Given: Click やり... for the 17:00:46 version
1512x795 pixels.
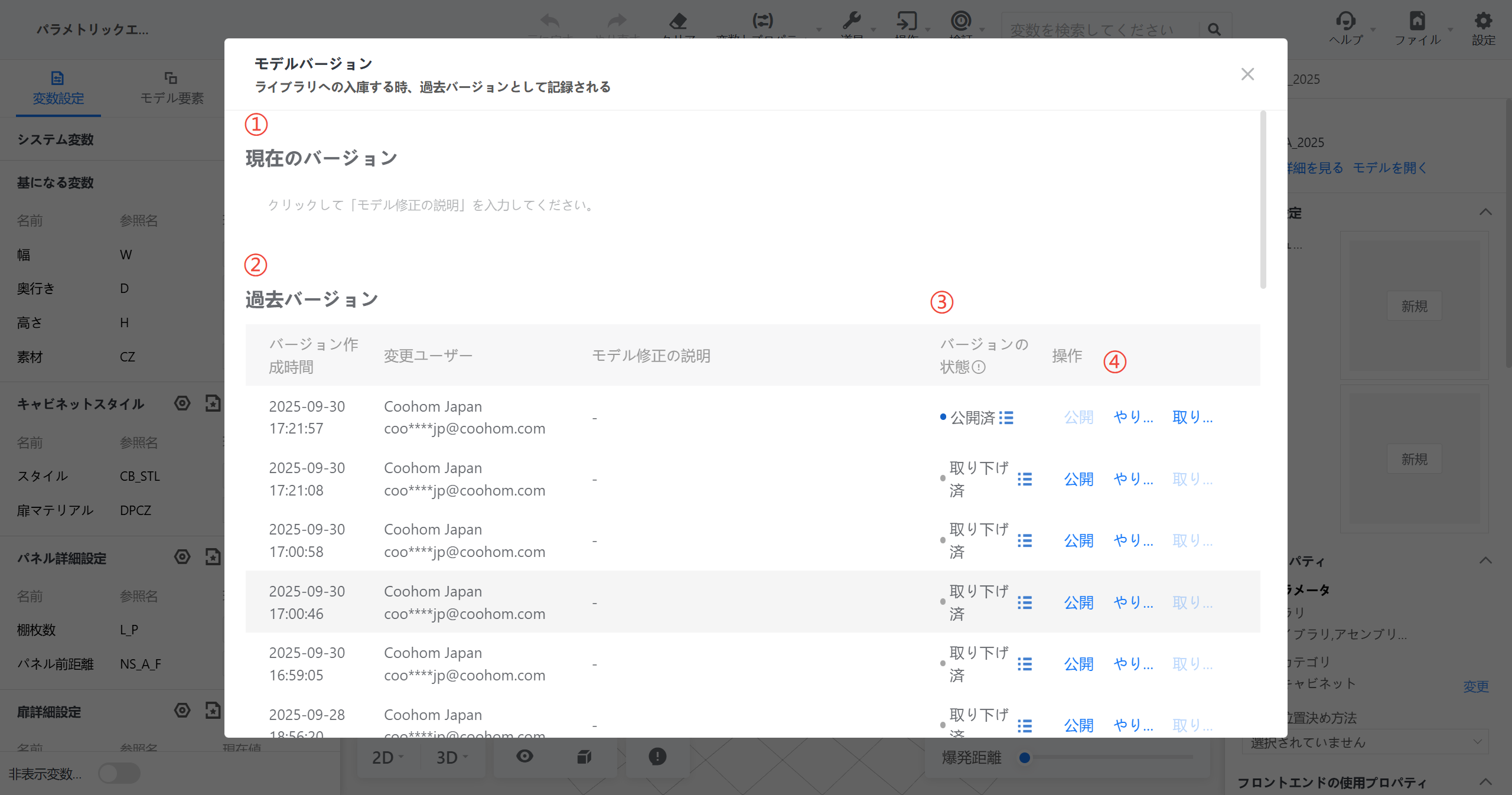Looking at the screenshot, I should (x=1133, y=602).
